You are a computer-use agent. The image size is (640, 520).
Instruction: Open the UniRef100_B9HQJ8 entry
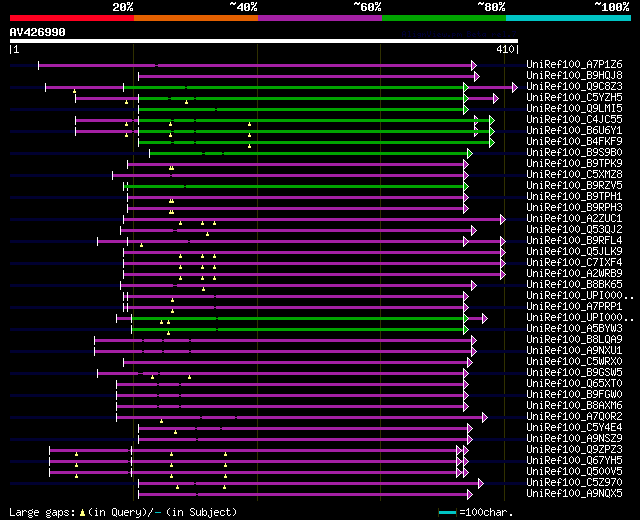coord(574,76)
